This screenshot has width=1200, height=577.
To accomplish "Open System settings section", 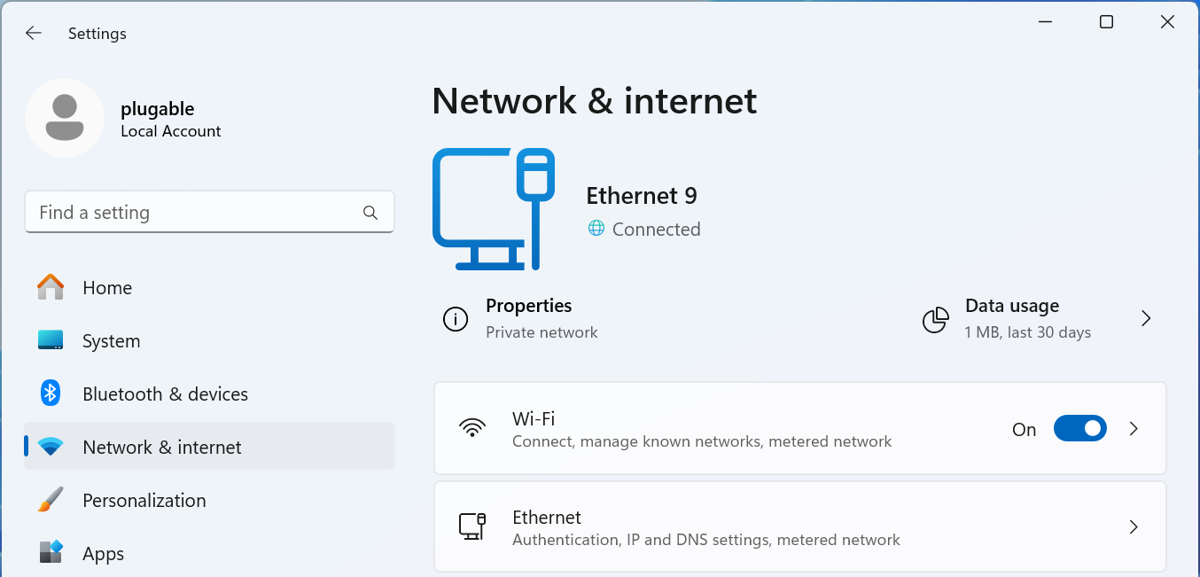I will (111, 341).
